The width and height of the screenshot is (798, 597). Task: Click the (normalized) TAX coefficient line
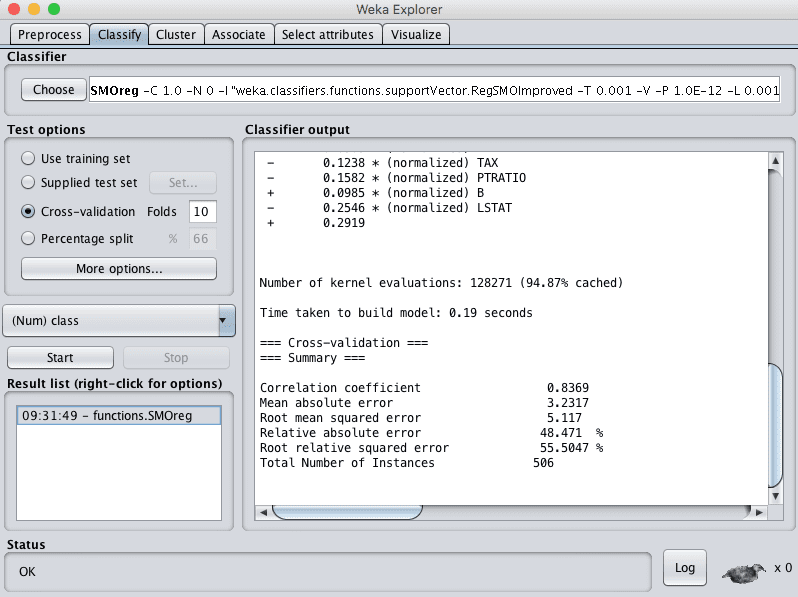pyautogui.click(x=382, y=163)
